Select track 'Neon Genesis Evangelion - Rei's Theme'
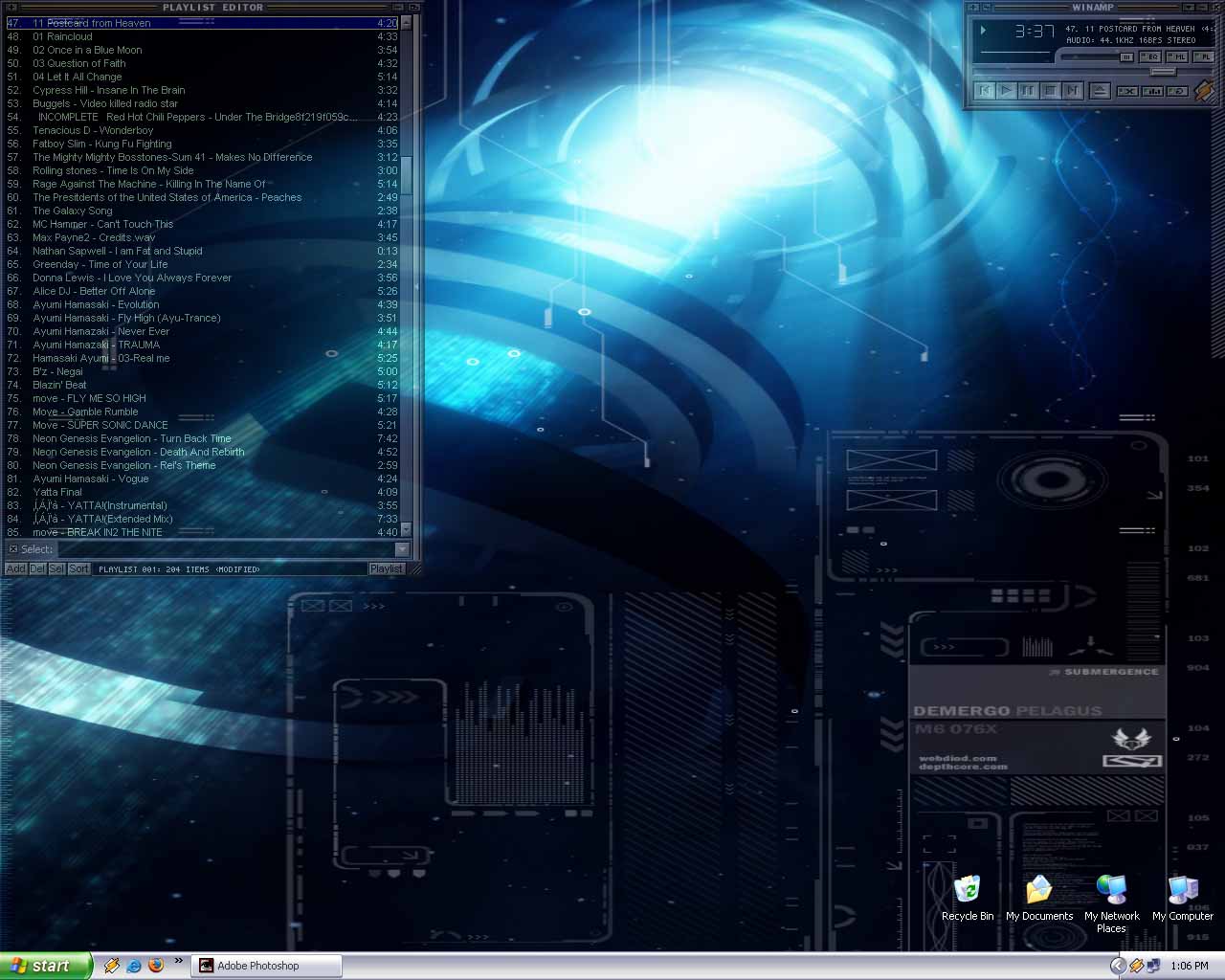This screenshot has height=980, width=1225. (x=202, y=465)
